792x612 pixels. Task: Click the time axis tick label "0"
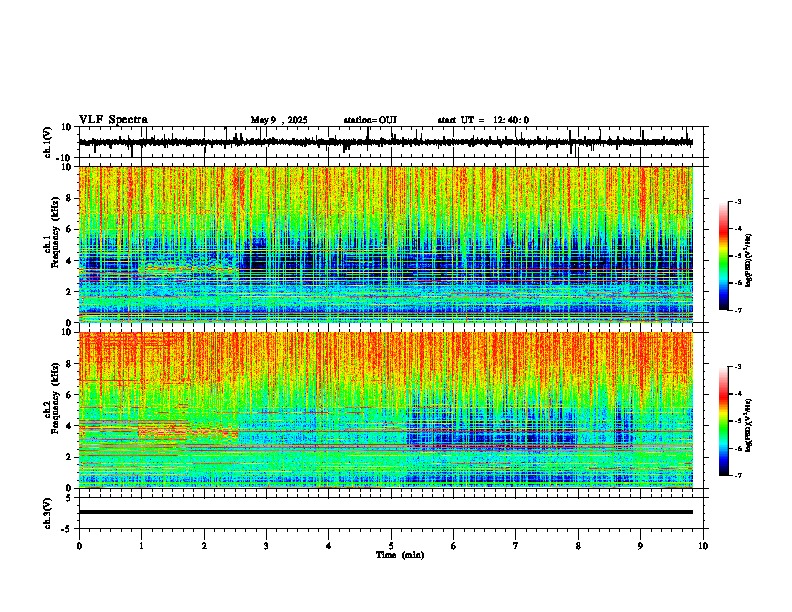79,546
